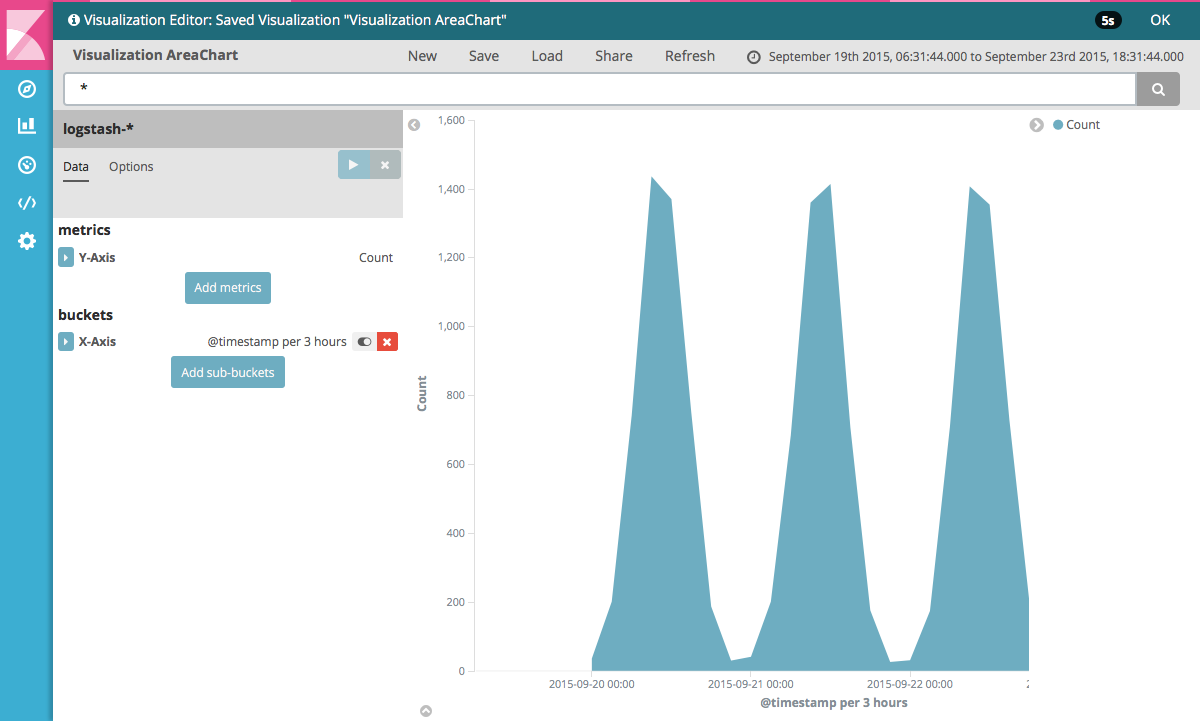Image resolution: width=1200 pixels, height=721 pixels.
Task: Open the Visualize bar chart icon
Action: tap(27, 126)
